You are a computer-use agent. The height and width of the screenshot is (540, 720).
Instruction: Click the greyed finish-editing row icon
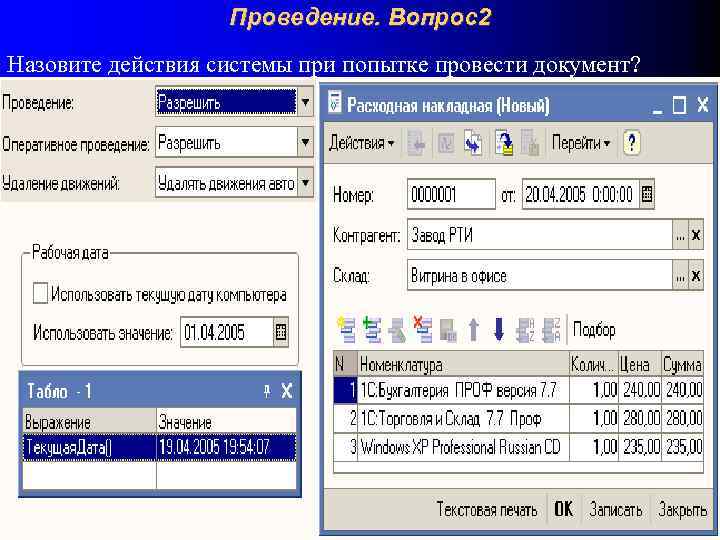pos(448,330)
